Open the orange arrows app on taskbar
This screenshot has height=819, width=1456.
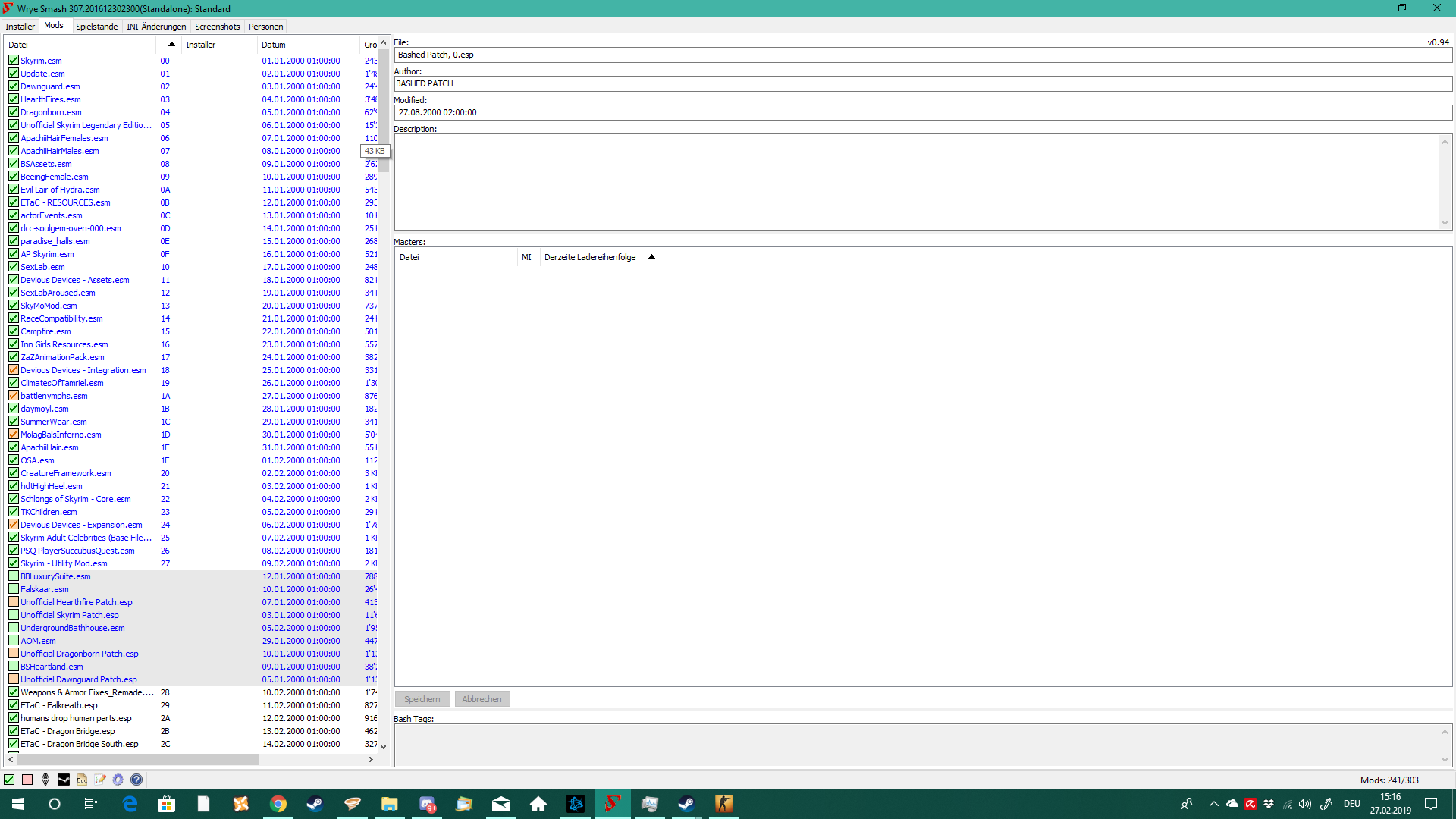coord(241,804)
